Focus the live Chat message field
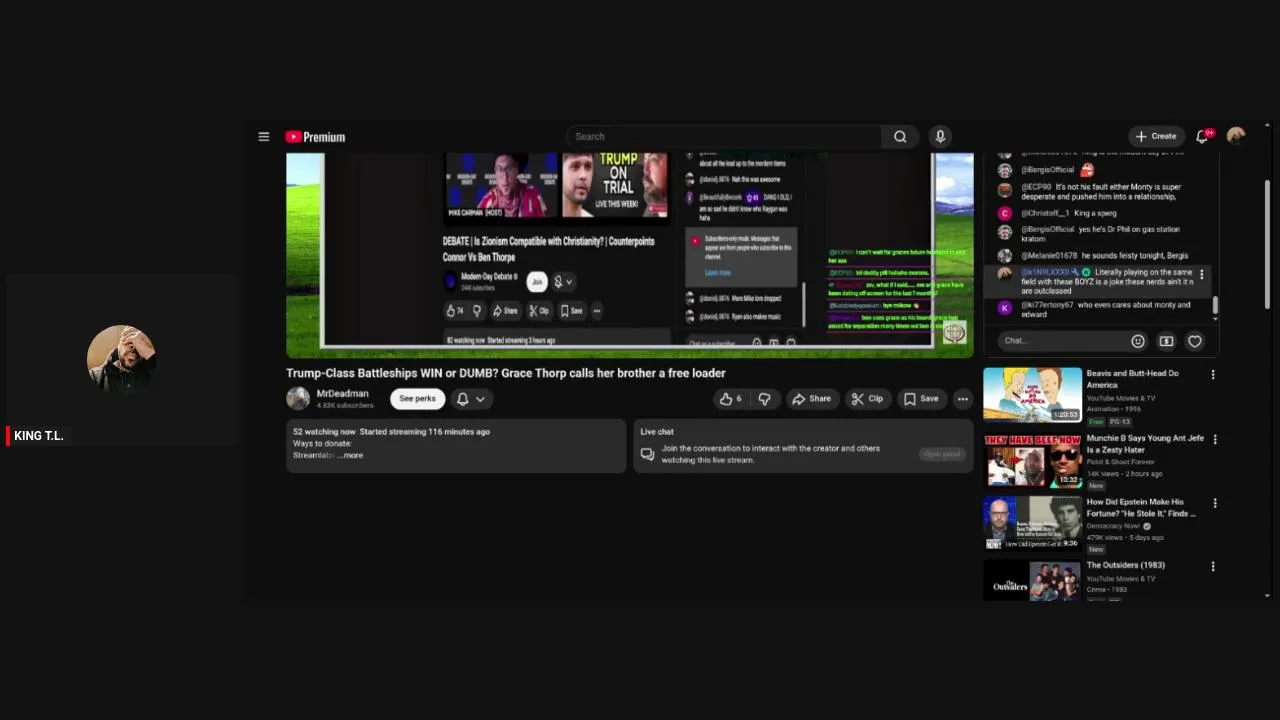This screenshot has height=720, width=1280. click(x=1064, y=341)
